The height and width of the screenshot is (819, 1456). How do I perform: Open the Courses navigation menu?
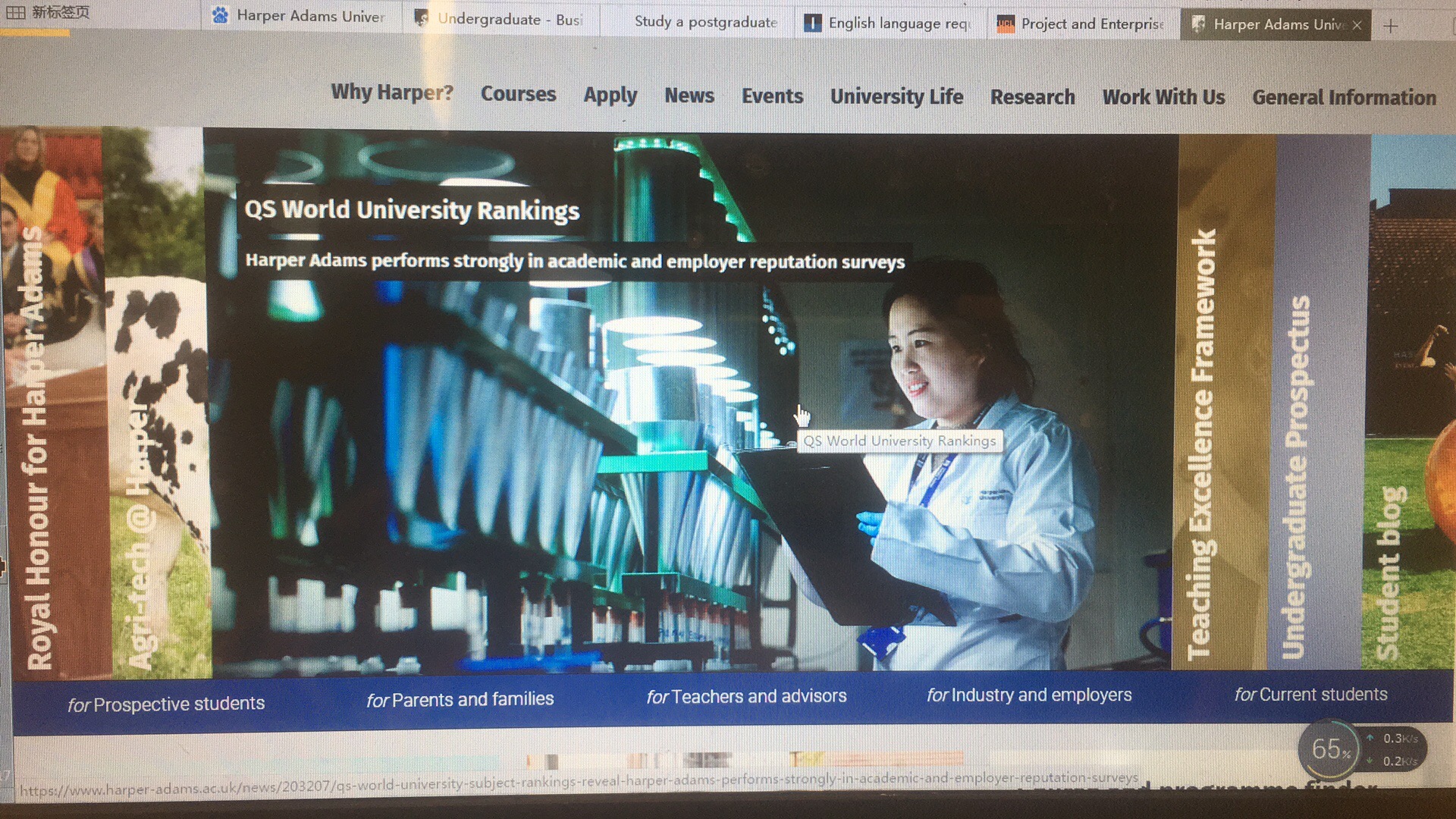click(x=518, y=94)
